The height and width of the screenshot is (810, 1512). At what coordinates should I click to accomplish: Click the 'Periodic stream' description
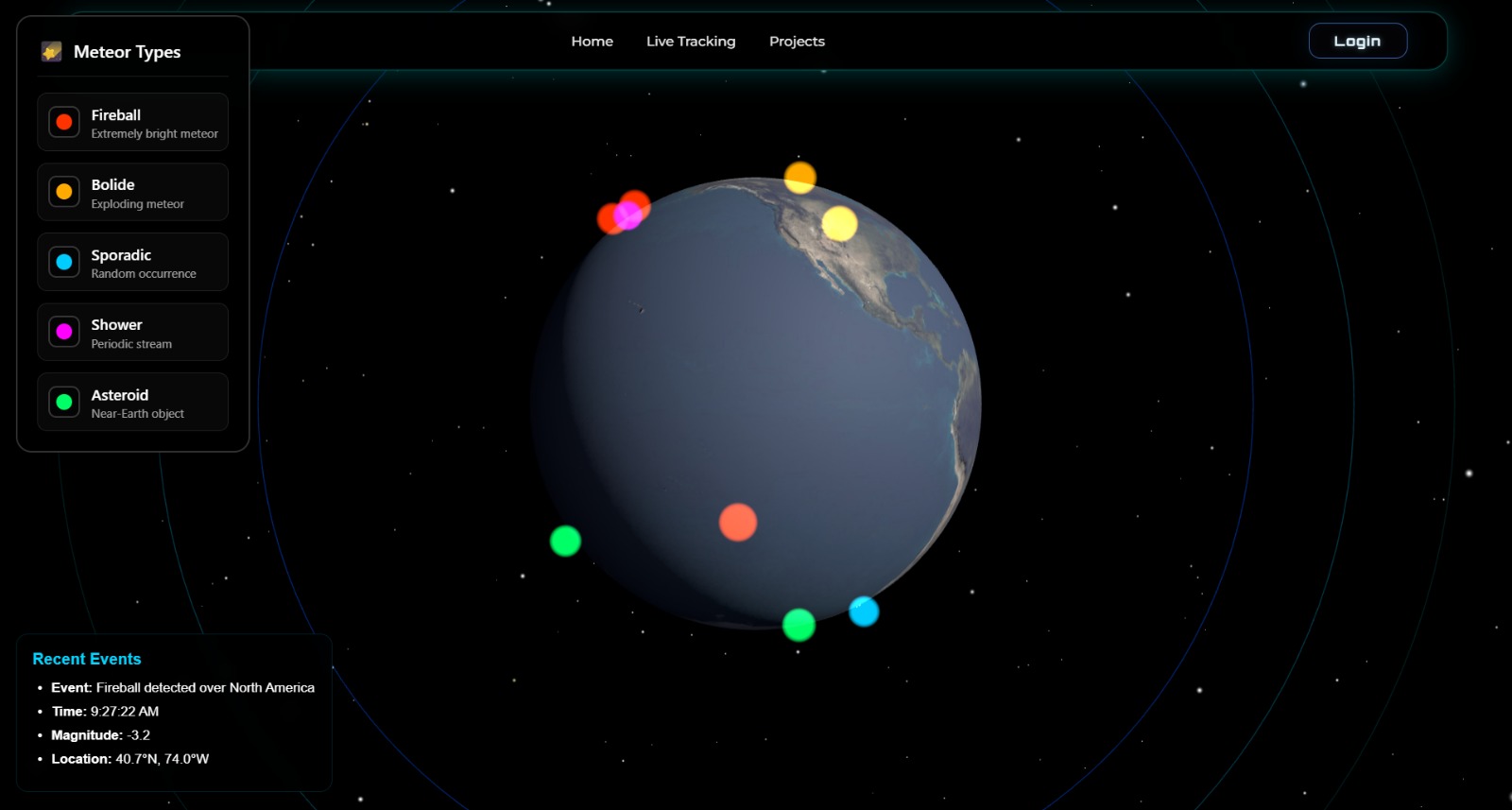tap(131, 344)
